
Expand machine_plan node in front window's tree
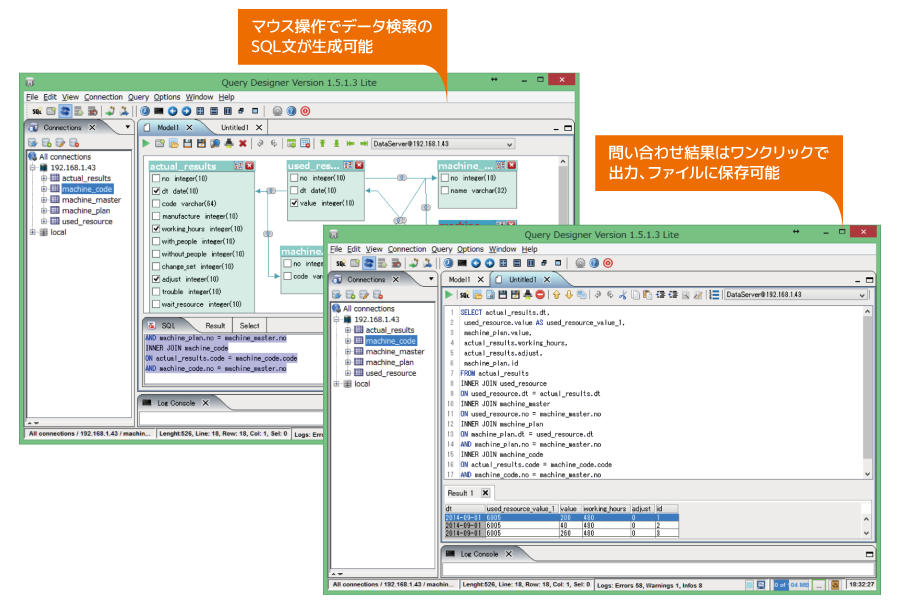(347, 362)
